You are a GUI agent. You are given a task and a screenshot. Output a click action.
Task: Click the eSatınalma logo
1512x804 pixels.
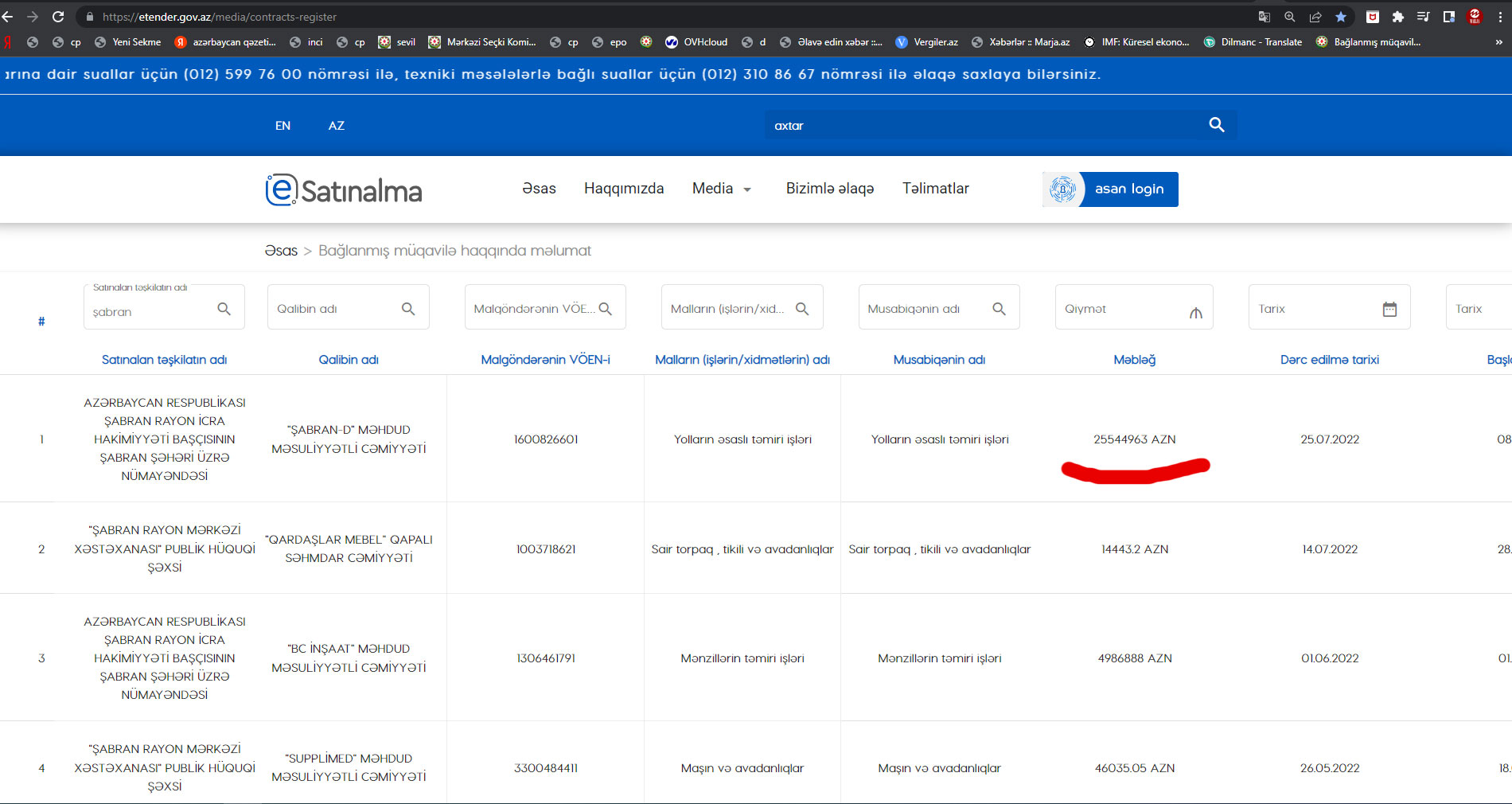point(344,190)
